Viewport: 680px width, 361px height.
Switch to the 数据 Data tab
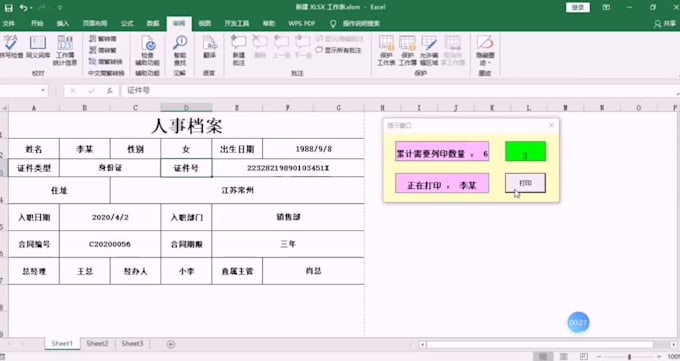point(153,23)
